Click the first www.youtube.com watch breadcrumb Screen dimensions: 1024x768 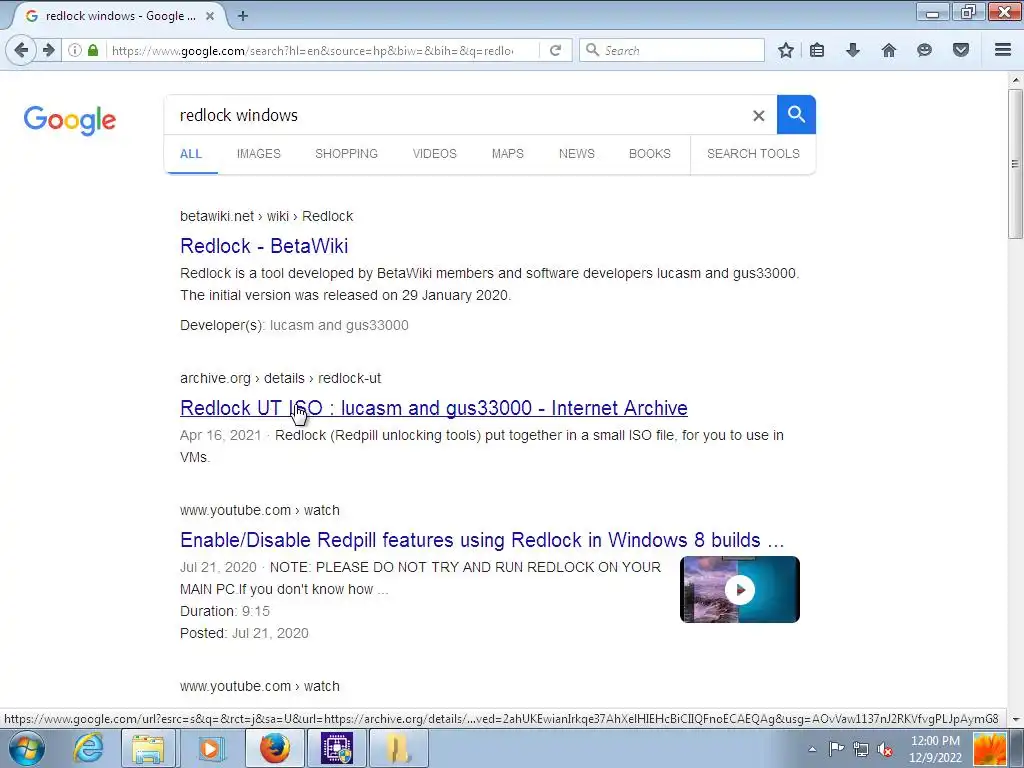click(x=259, y=510)
